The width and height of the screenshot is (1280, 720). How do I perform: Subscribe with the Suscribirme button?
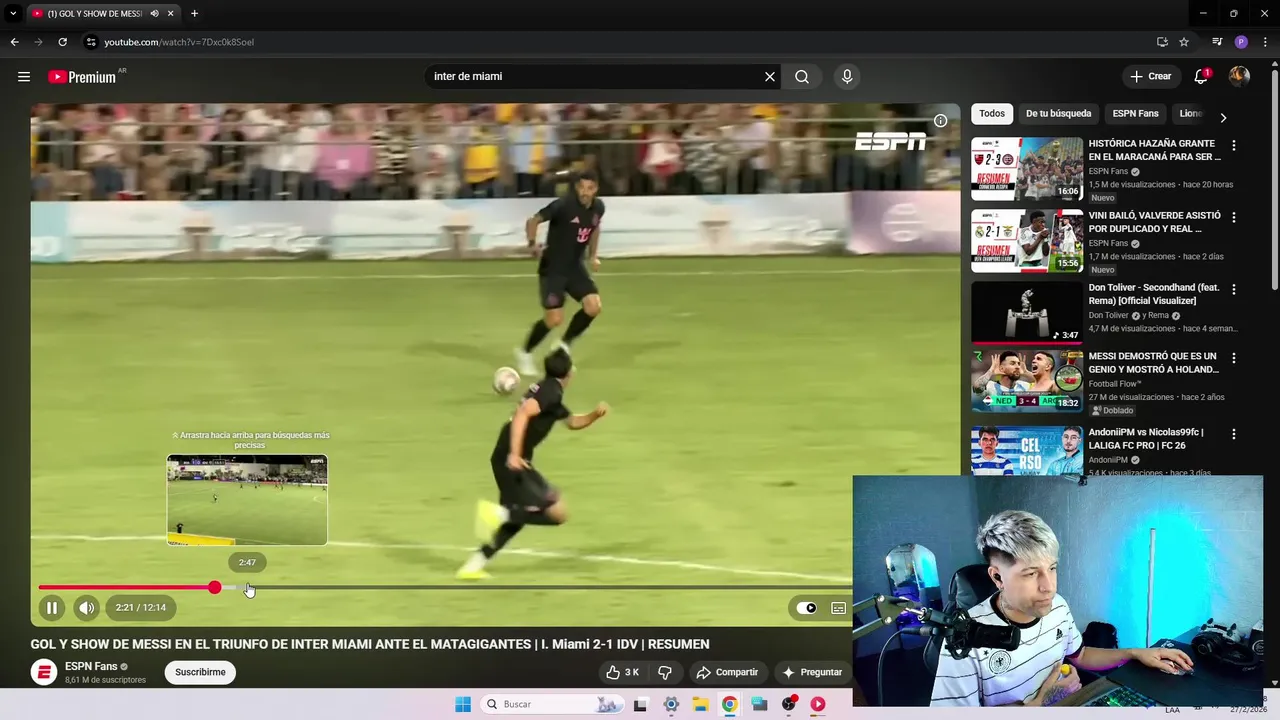coord(200,672)
